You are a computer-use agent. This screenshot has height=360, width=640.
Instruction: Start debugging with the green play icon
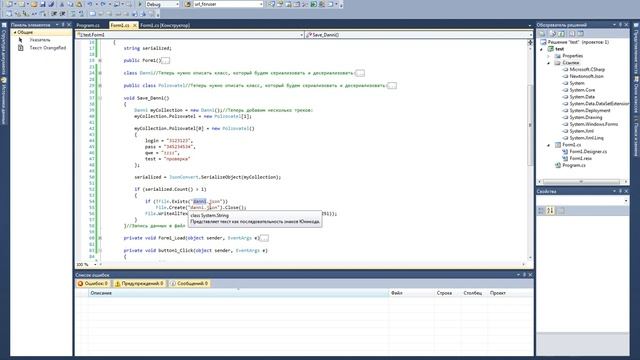140,4
